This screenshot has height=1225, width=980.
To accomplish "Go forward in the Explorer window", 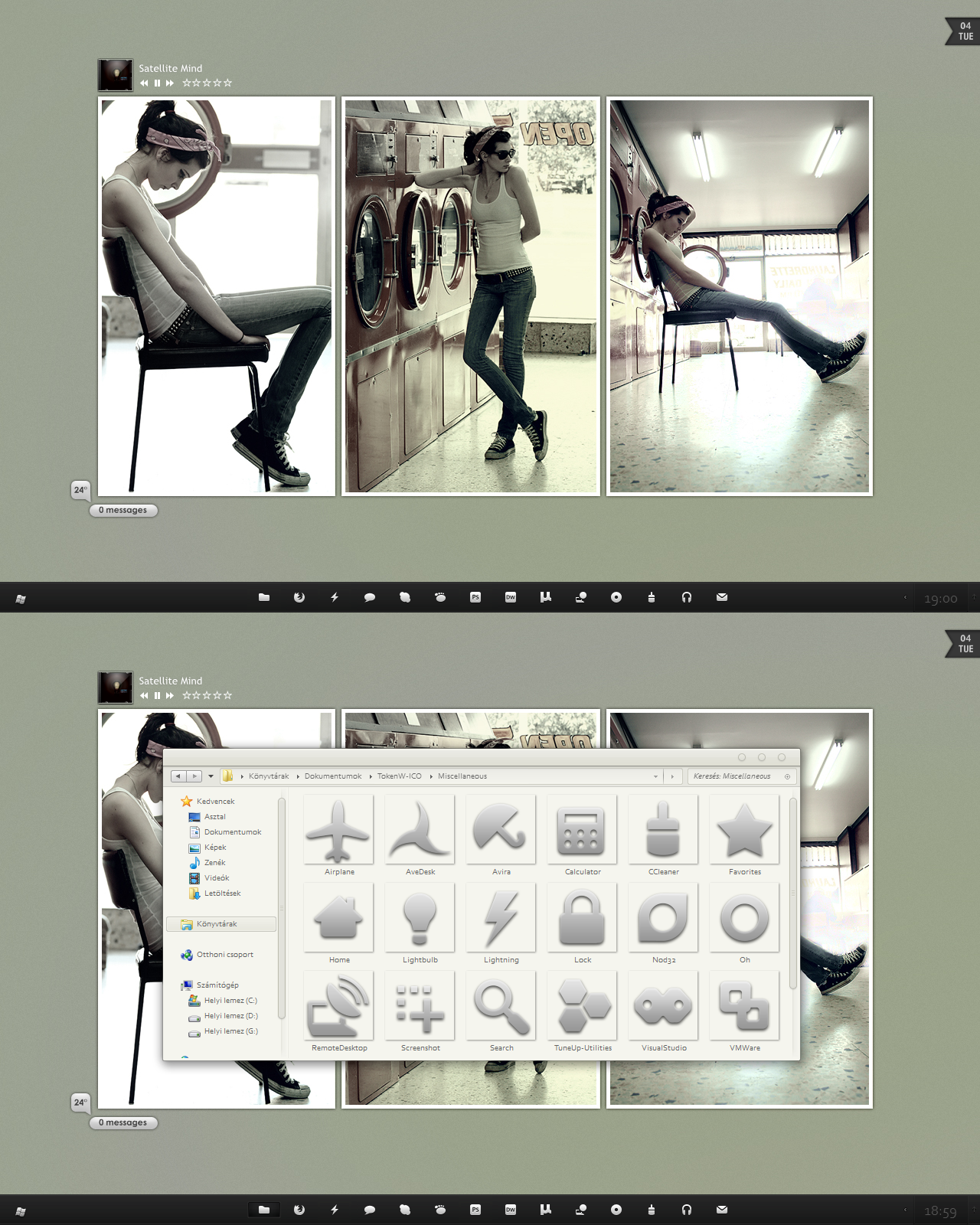I will point(194,776).
